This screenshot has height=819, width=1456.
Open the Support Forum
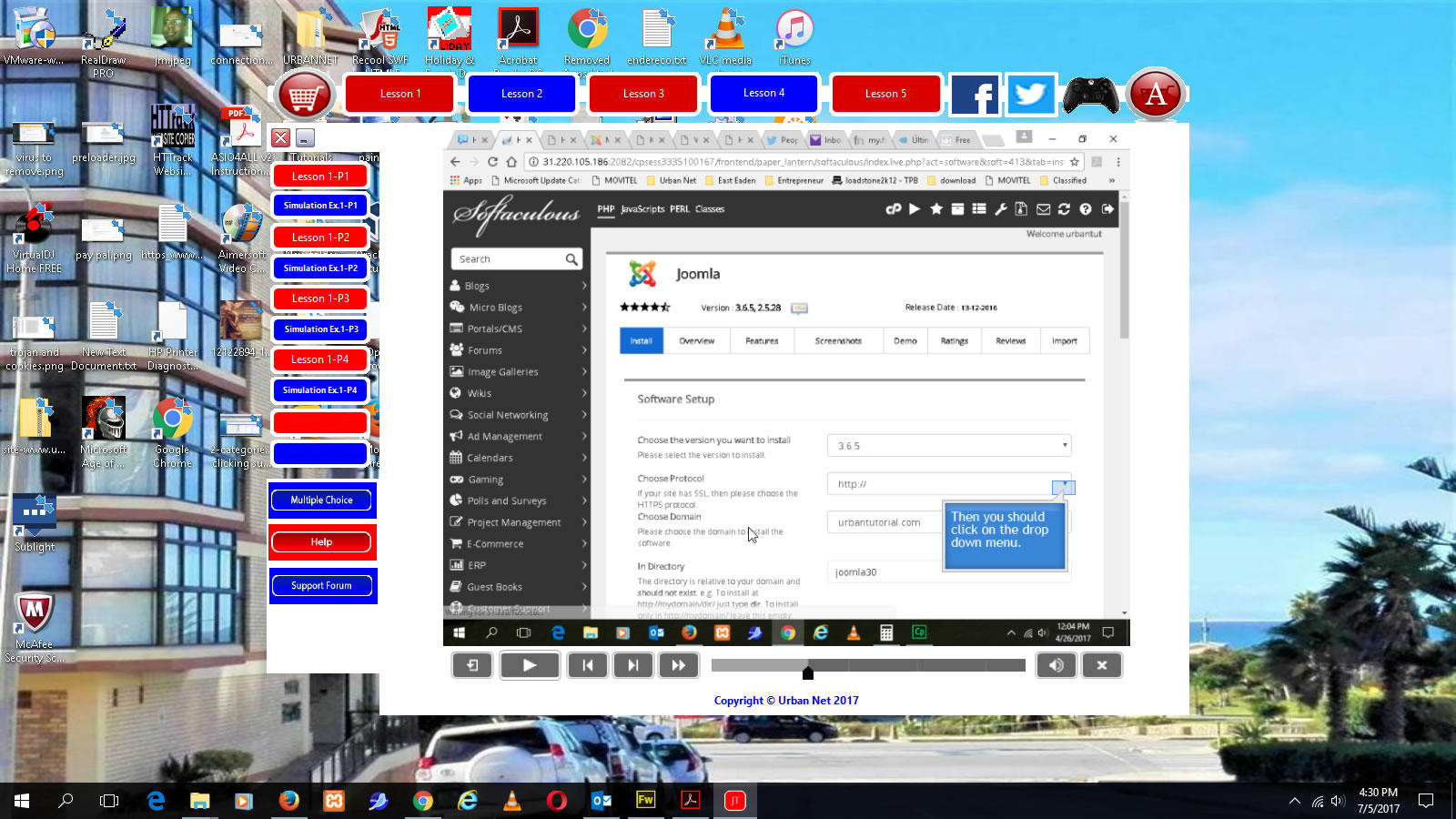[x=321, y=586]
